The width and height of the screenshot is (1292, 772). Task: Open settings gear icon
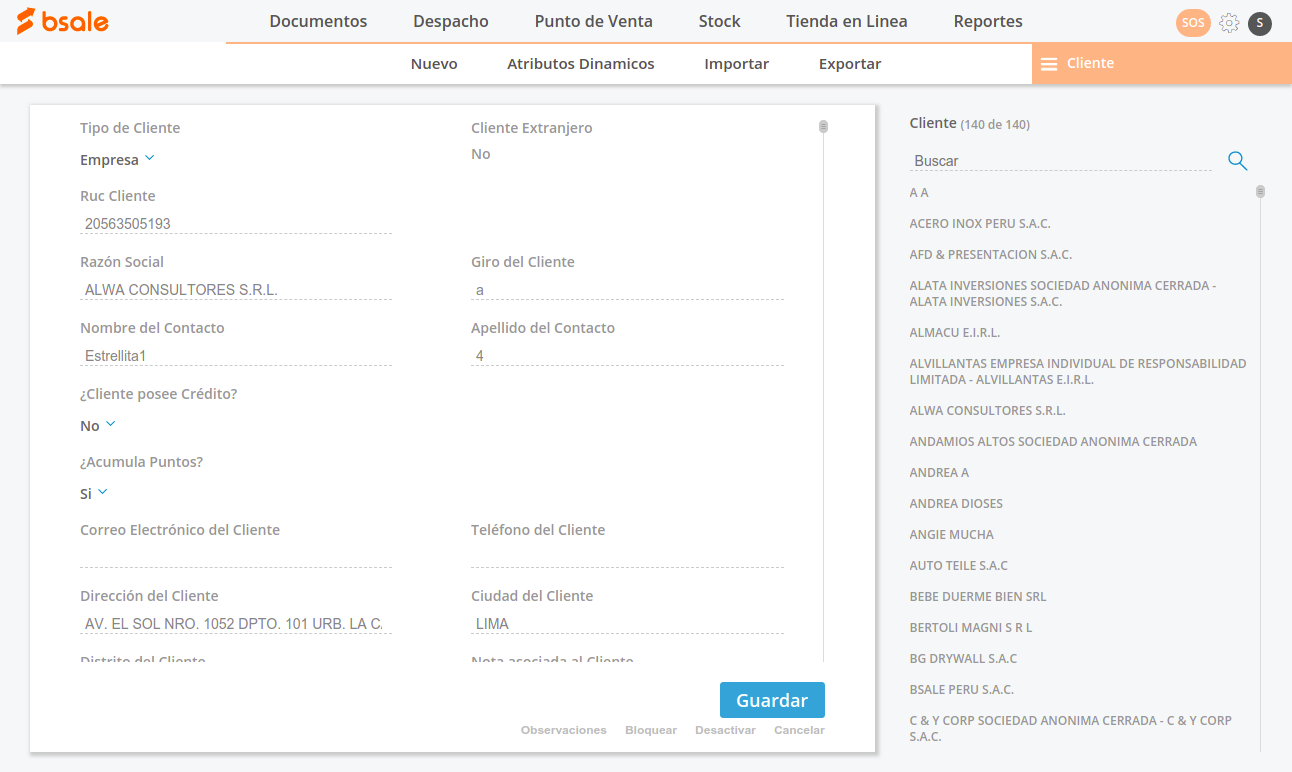[1229, 23]
